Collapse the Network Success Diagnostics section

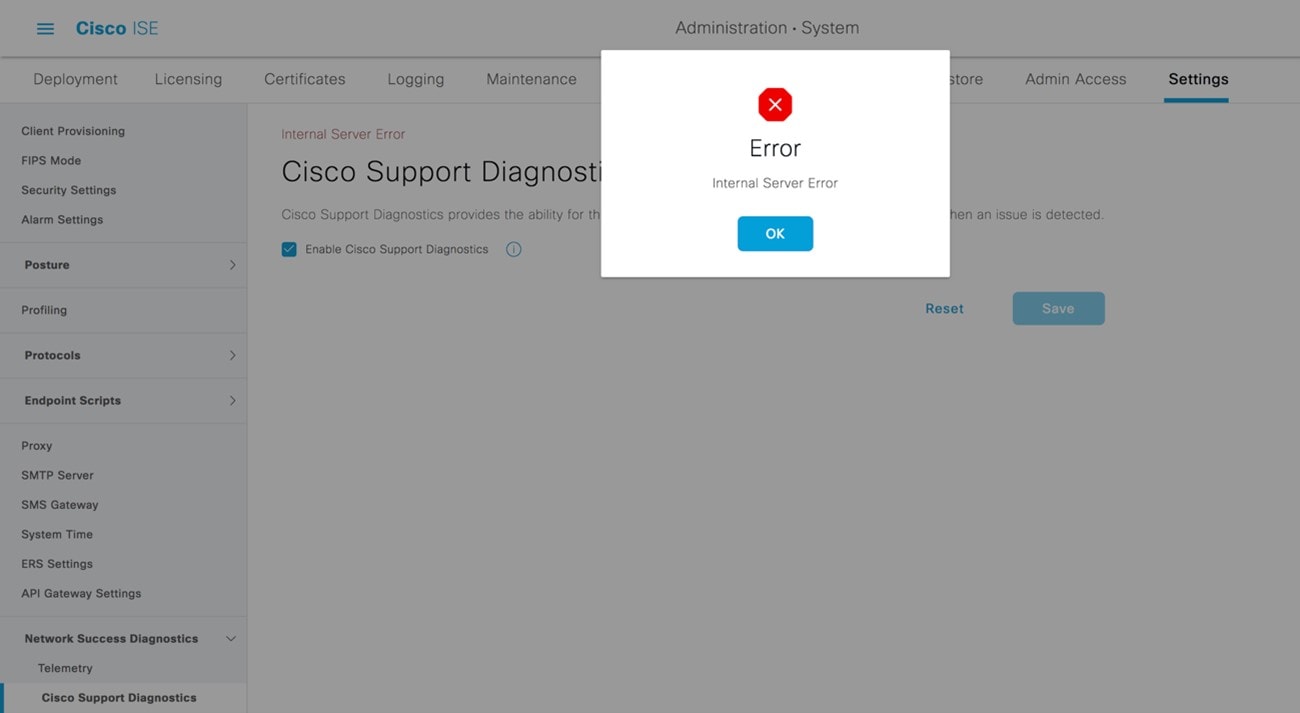[x=231, y=638]
